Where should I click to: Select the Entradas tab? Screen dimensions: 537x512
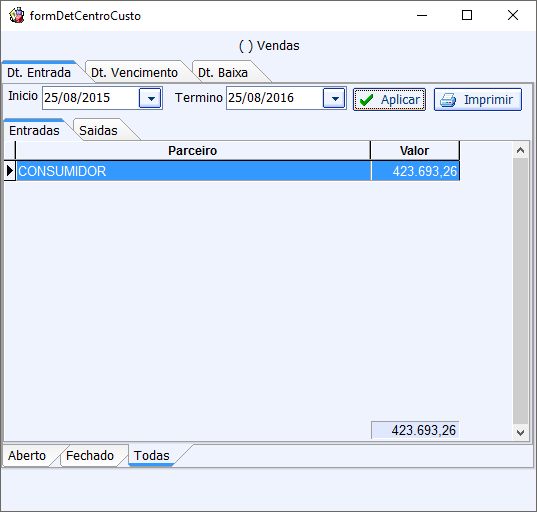tap(34, 130)
